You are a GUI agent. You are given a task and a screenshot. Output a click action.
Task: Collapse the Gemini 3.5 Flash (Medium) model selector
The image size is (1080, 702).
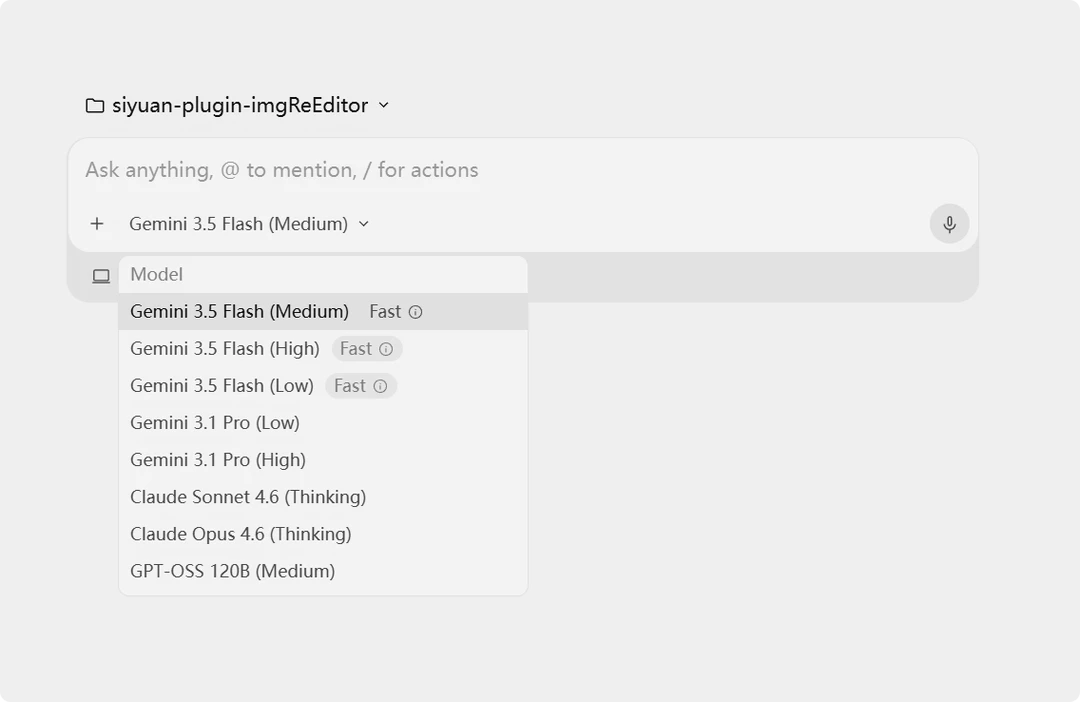pos(249,224)
